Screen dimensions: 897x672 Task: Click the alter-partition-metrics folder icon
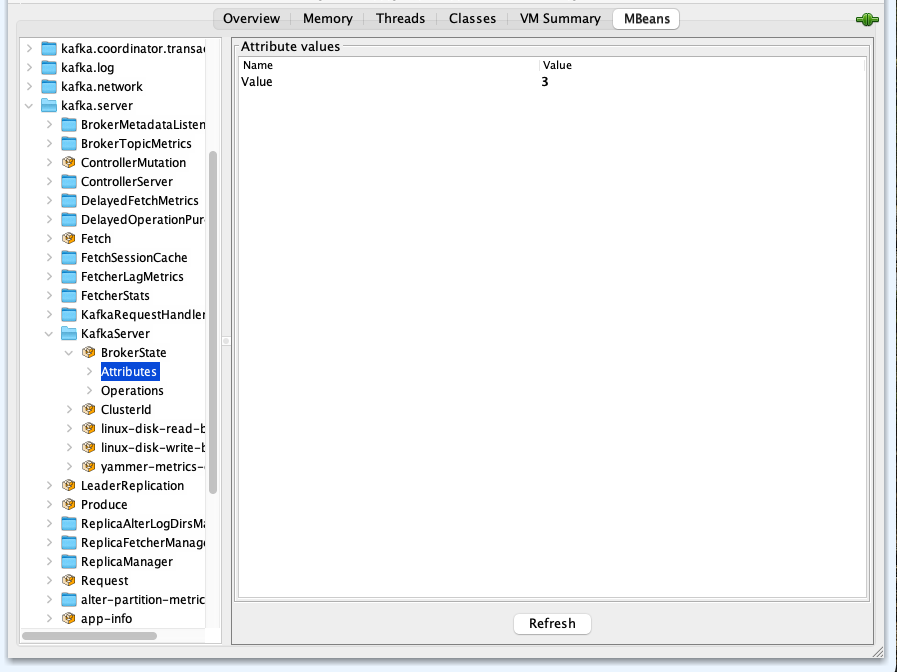[x=69, y=599]
